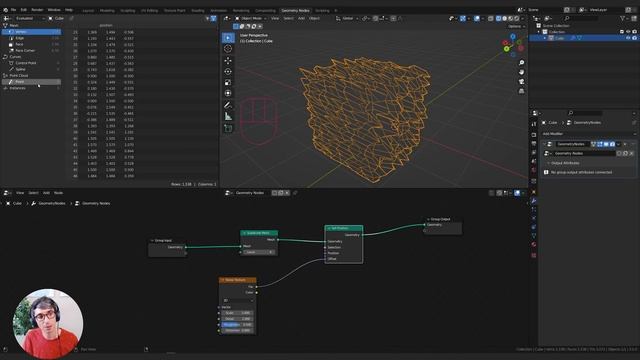Select the Measure ruler tool

click(228, 116)
